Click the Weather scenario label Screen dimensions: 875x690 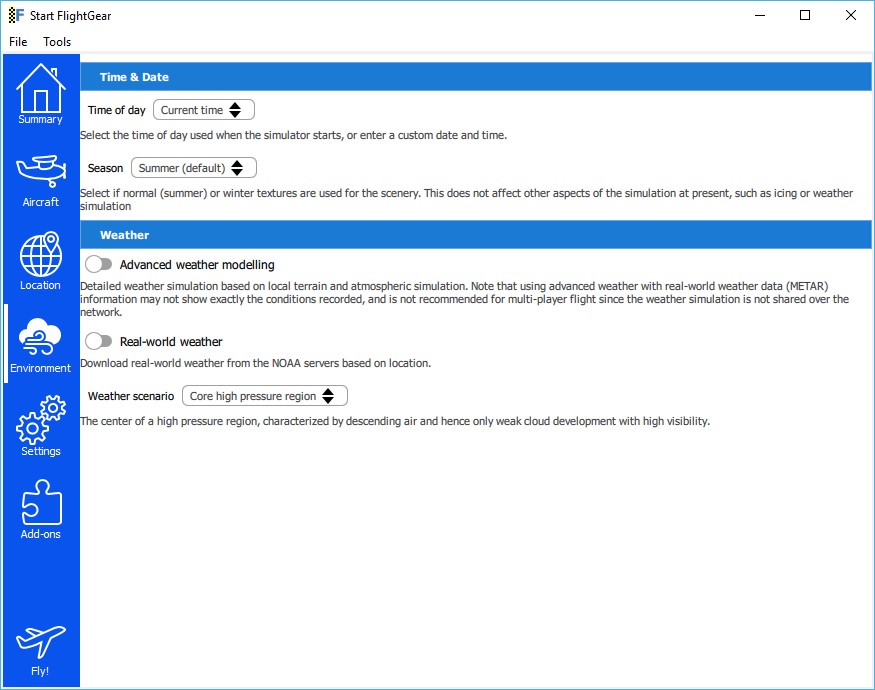(x=131, y=396)
